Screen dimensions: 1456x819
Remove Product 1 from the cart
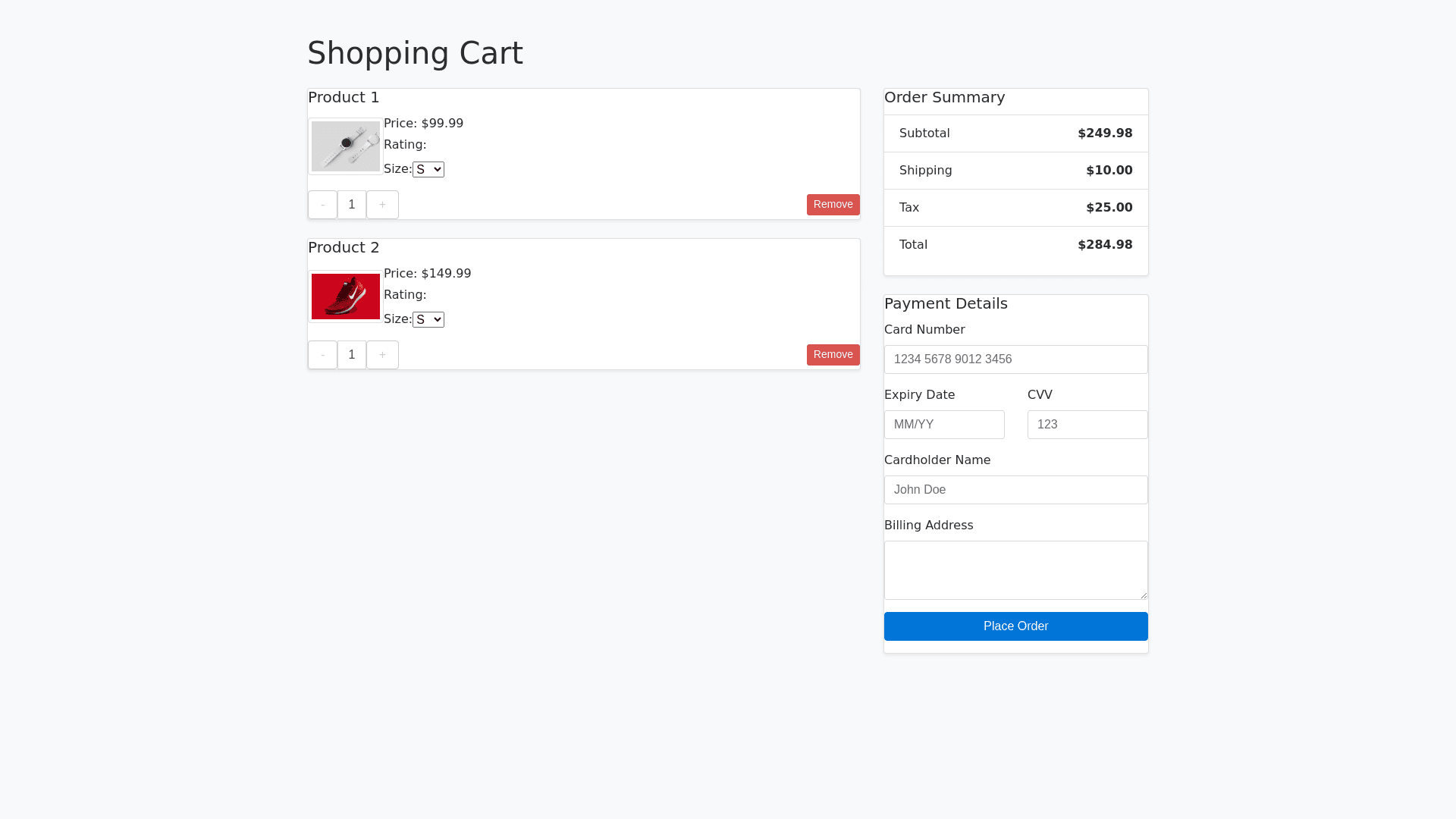coord(833,205)
